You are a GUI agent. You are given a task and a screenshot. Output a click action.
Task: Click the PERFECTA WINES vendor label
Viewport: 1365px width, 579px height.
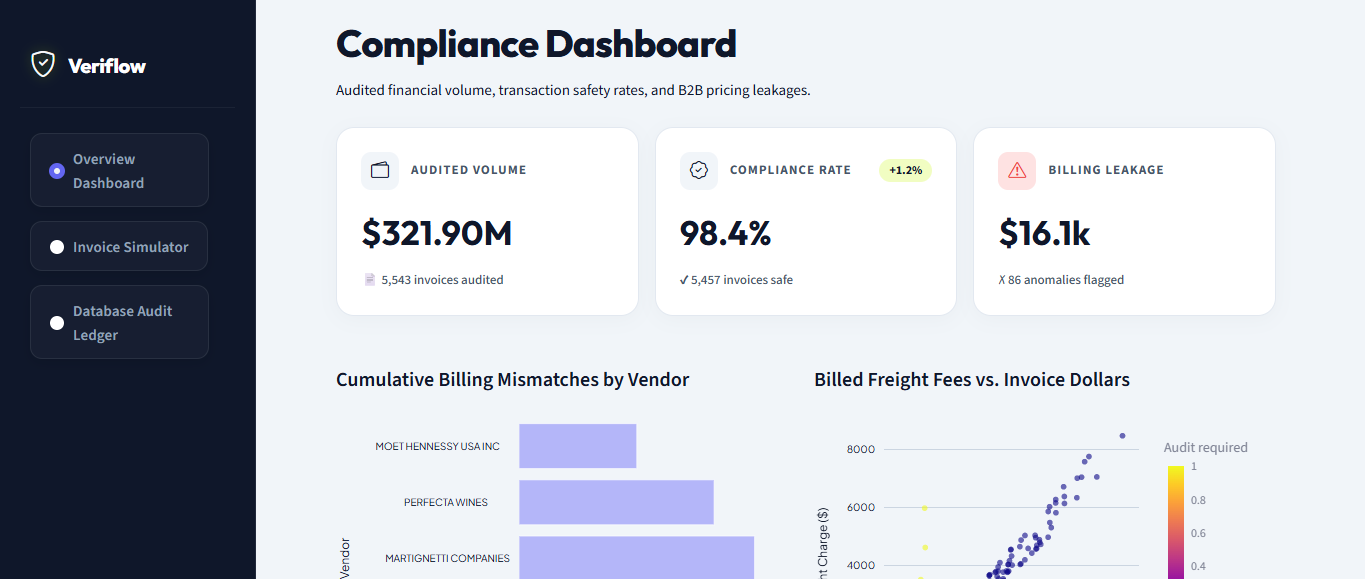tap(446, 502)
